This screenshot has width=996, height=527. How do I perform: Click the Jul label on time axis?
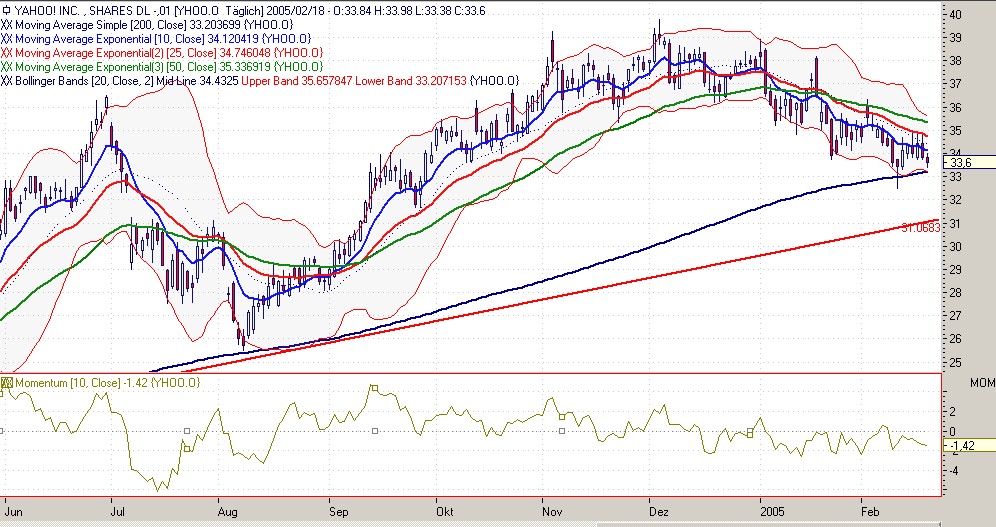pyautogui.click(x=118, y=511)
